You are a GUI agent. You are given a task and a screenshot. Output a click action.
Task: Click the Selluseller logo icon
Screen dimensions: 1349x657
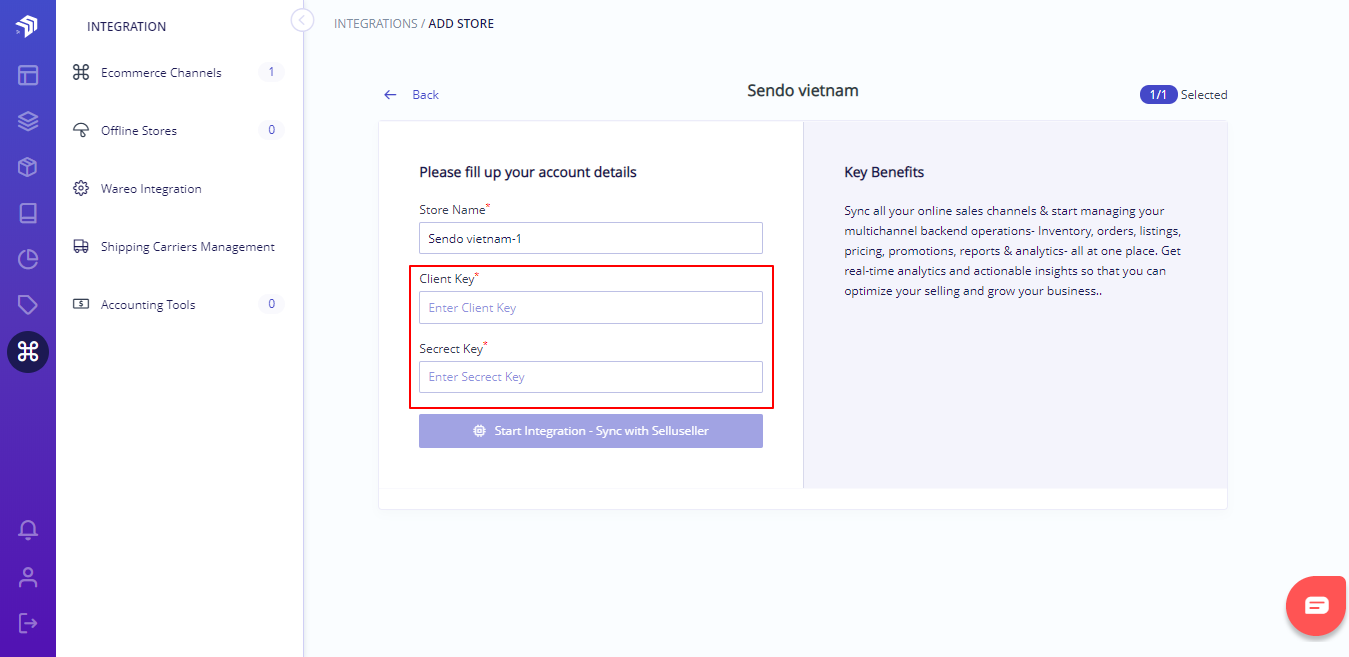tap(27, 26)
